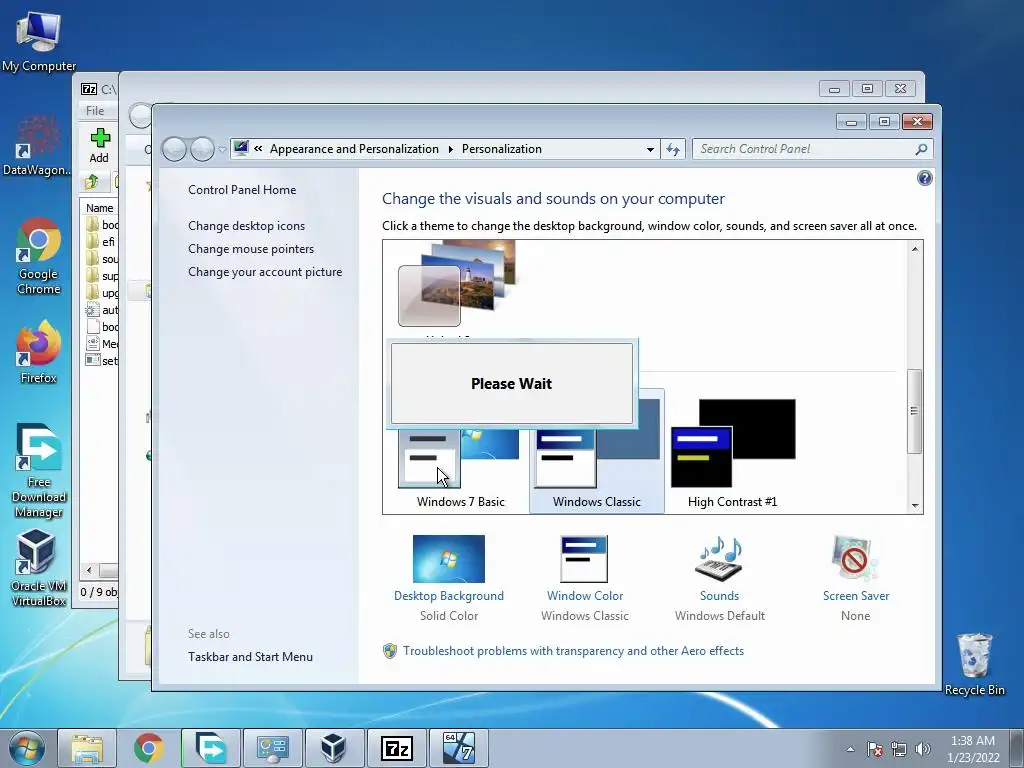This screenshot has height=768, width=1024.
Task: Open DataWagon desktop shortcut
Action: click(37, 145)
